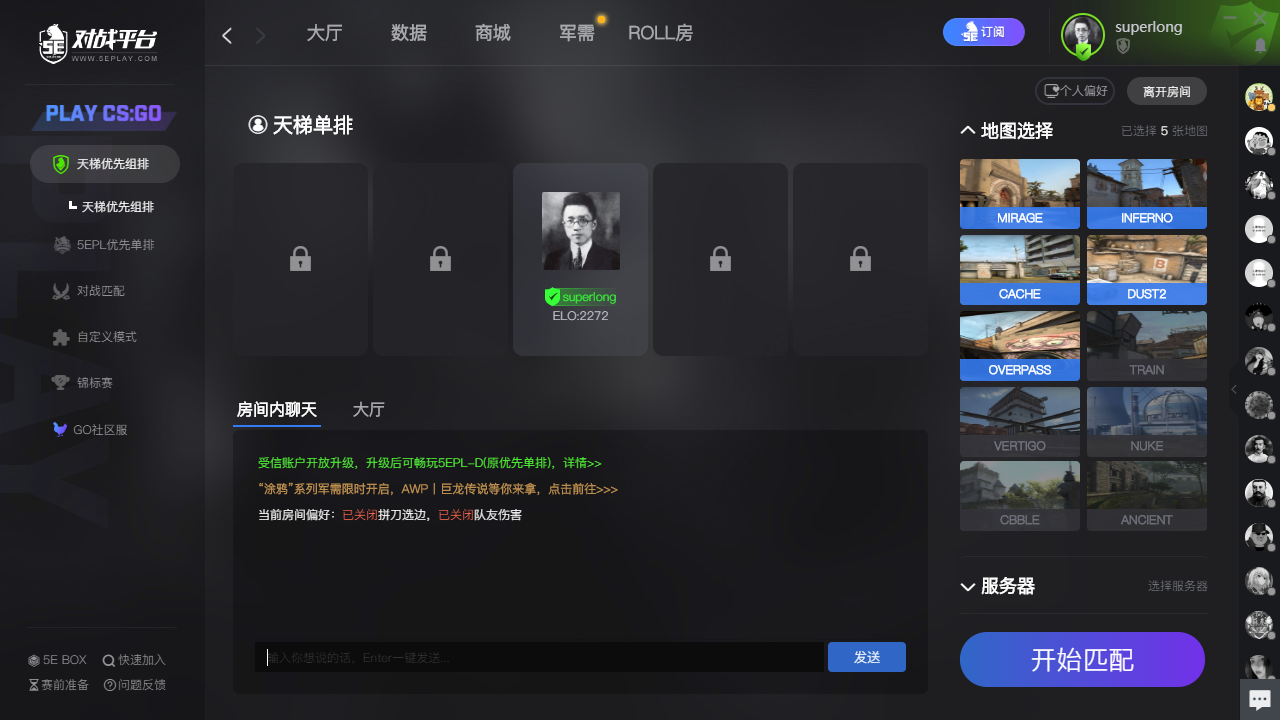Click the 订阅 subscribe button
The height and width of the screenshot is (720, 1280).
click(x=984, y=32)
